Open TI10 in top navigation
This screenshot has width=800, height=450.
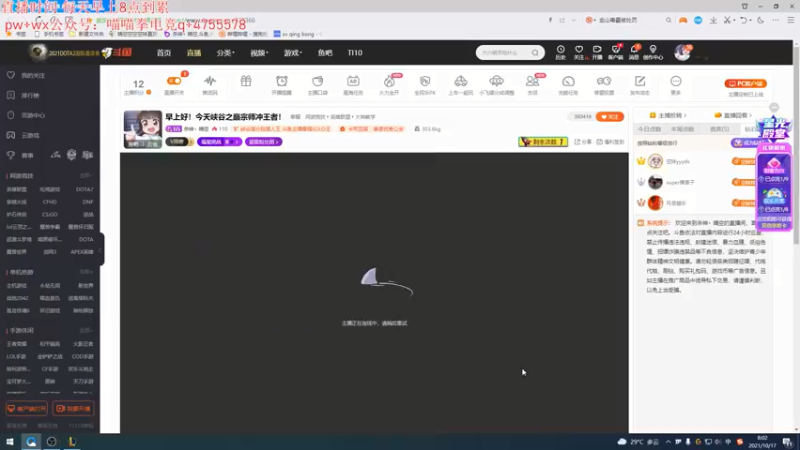(x=355, y=53)
